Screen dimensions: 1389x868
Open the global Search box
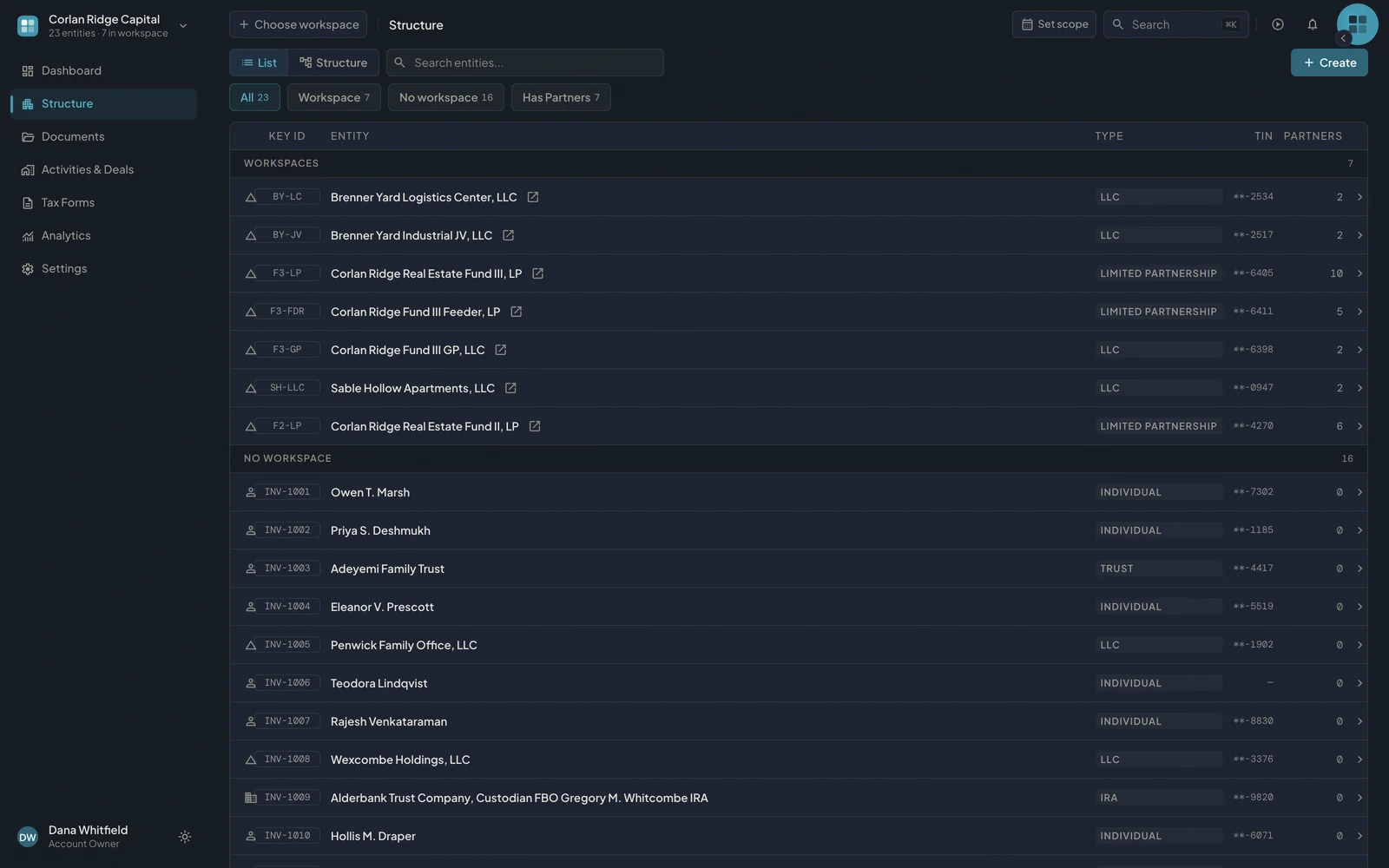click(1176, 24)
